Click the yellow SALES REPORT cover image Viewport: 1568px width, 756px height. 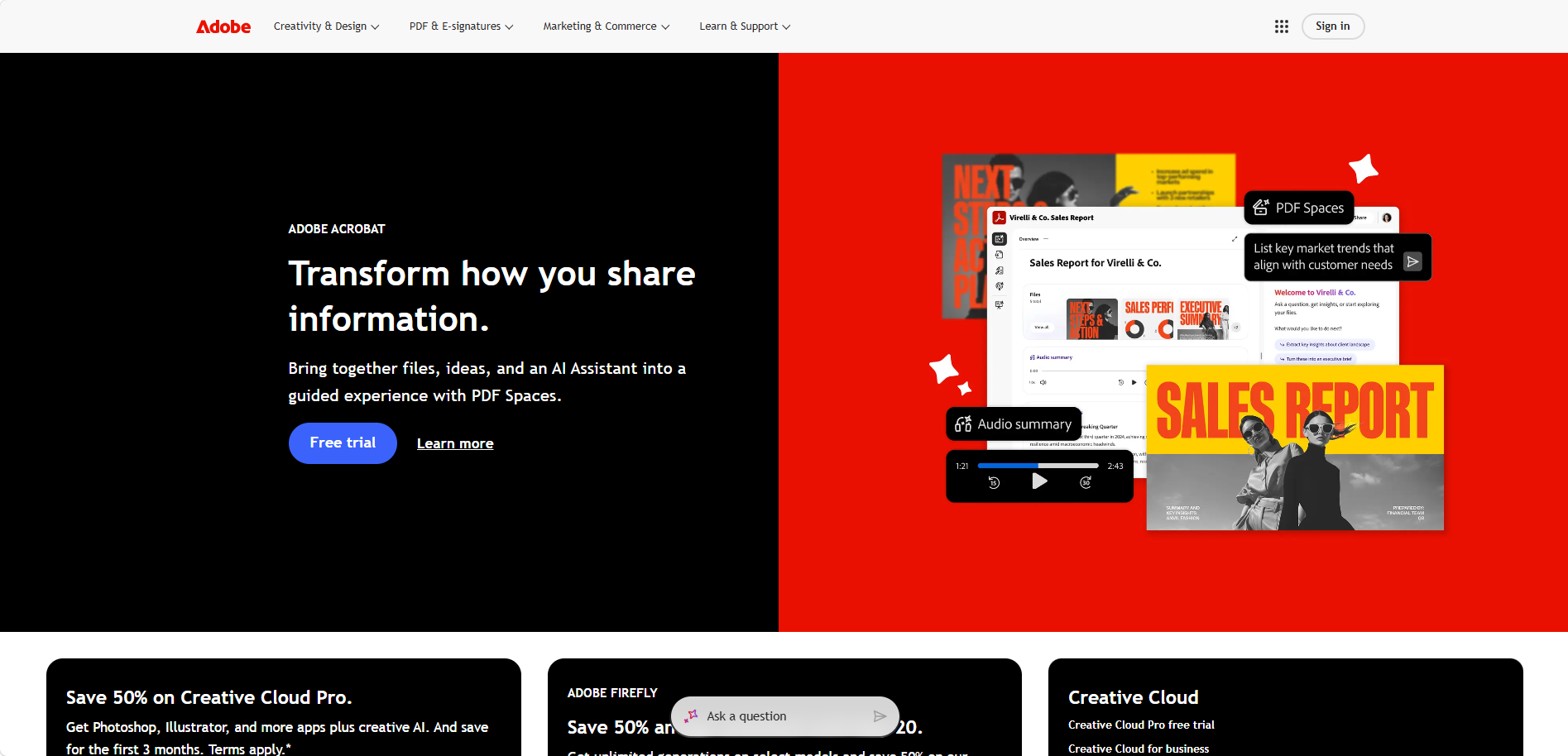pos(1295,447)
